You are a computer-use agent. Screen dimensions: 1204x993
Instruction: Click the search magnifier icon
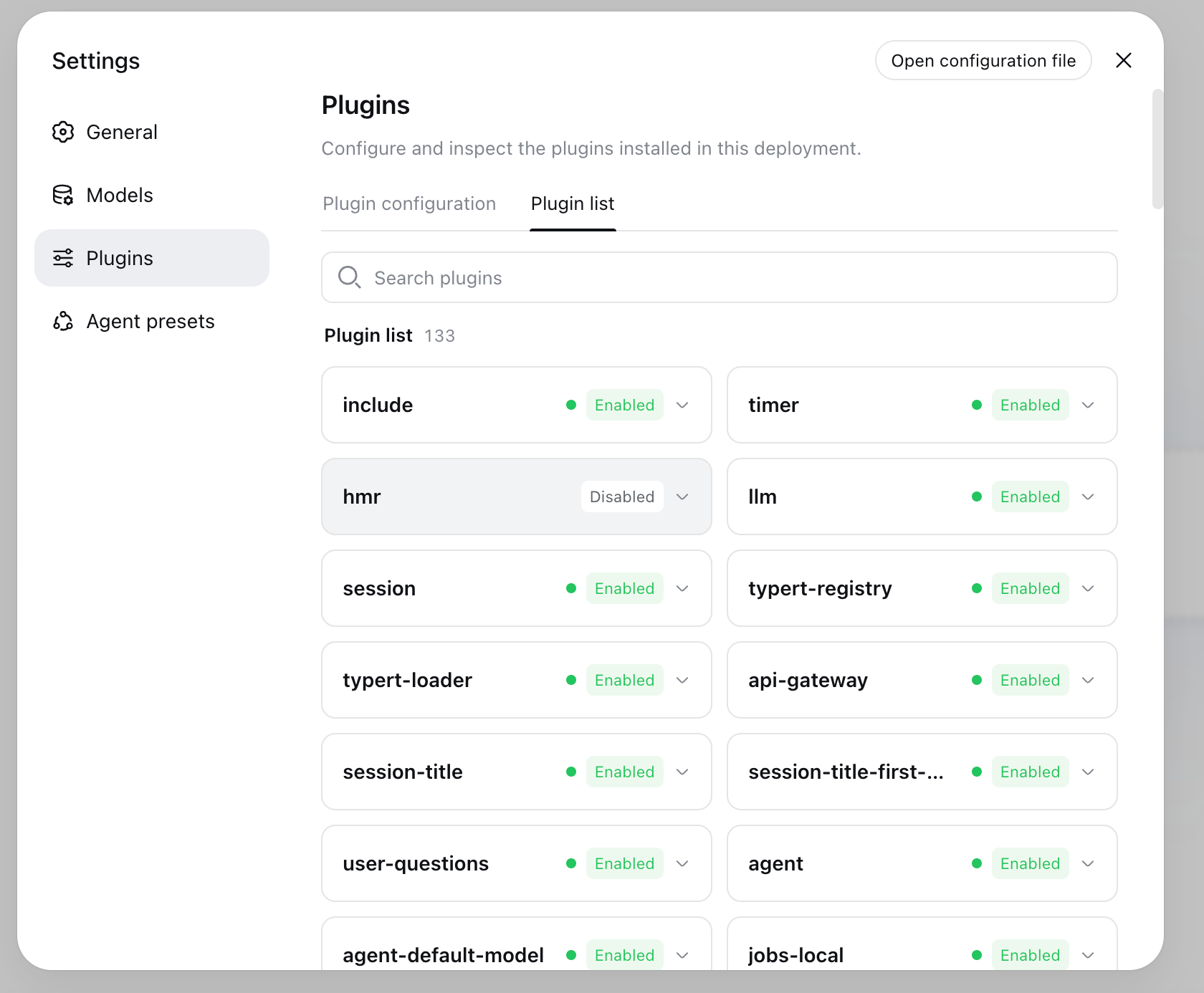tap(349, 277)
